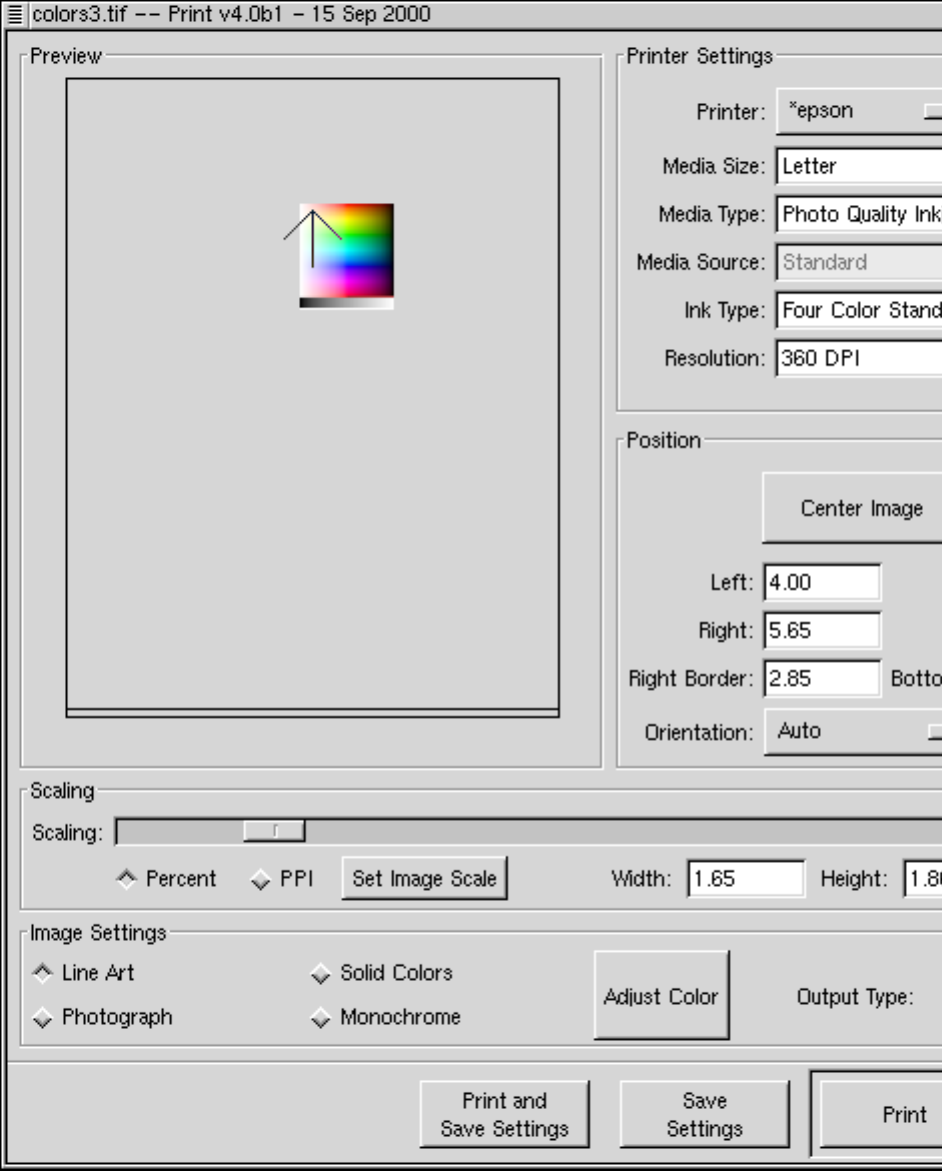Image resolution: width=942 pixels, height=1171 pixels.
Task: Click the 'Position' frame label
Action: click(x=663, y=441)
